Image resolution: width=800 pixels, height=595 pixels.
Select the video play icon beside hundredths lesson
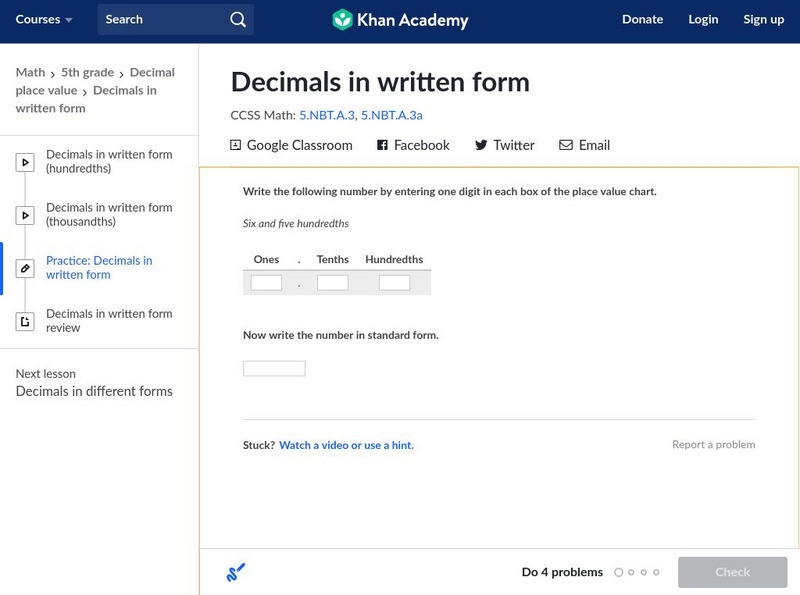pyautogui.click(x=25, y=161)
